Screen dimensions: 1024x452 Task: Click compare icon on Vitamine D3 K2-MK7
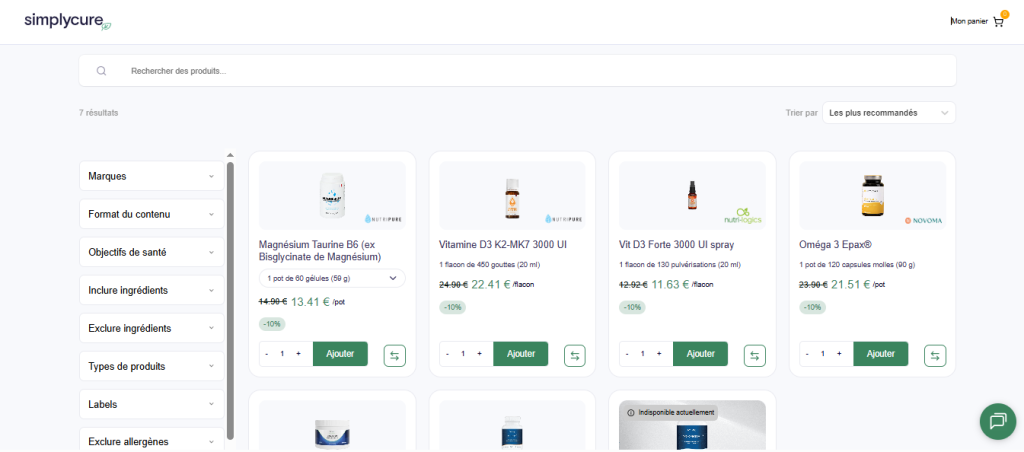tap(575, 355)
